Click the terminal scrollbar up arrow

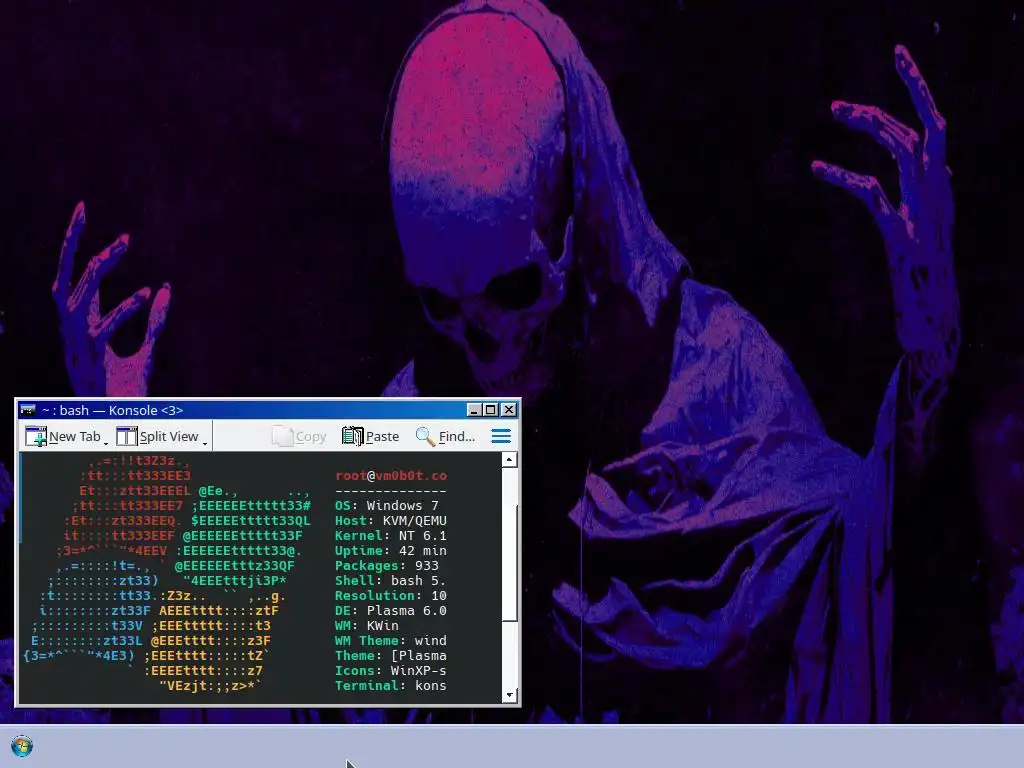510,460
